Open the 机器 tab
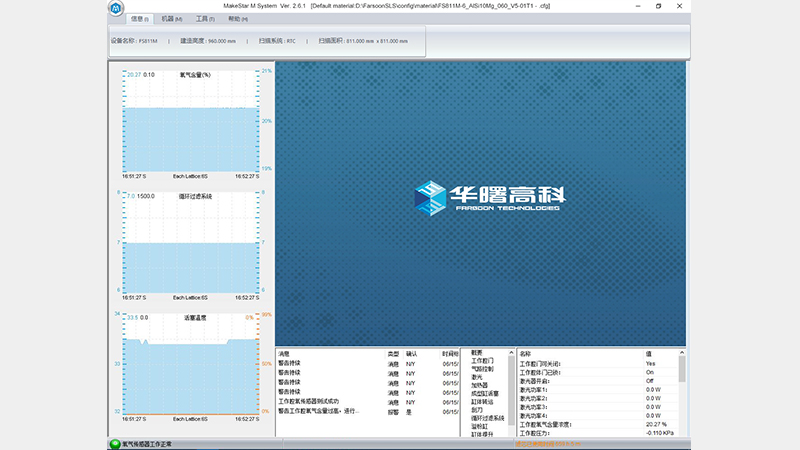 point(171,19)
